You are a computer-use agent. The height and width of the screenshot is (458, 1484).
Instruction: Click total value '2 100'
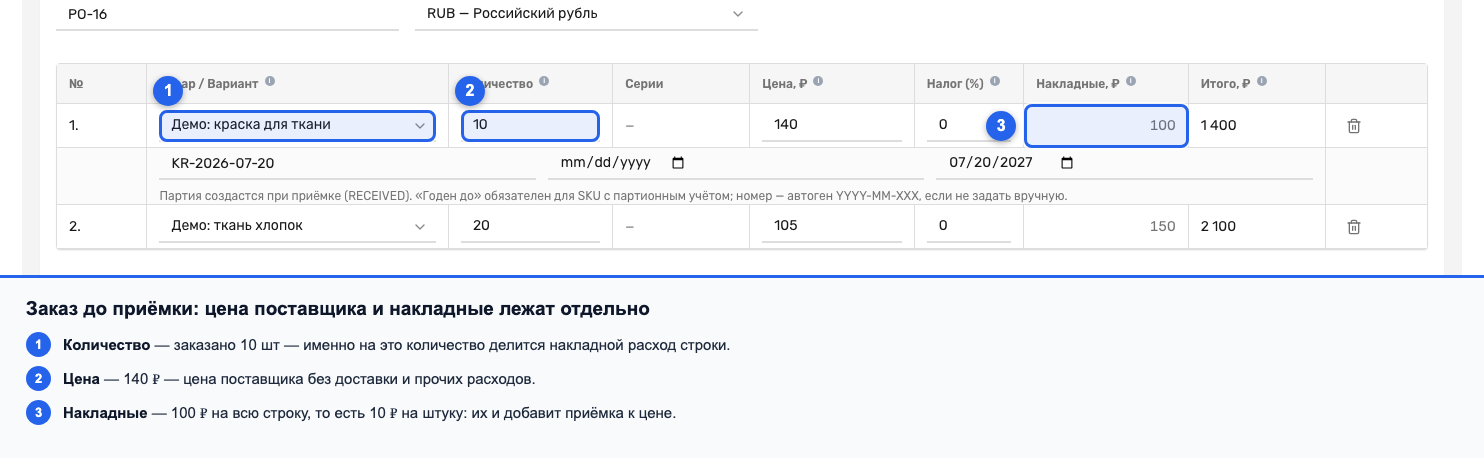coord(1217,226)
